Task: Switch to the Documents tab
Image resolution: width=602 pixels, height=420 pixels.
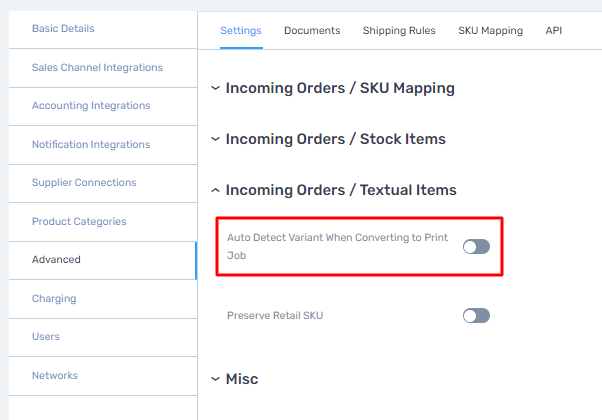Action: [x=312, y=30]
